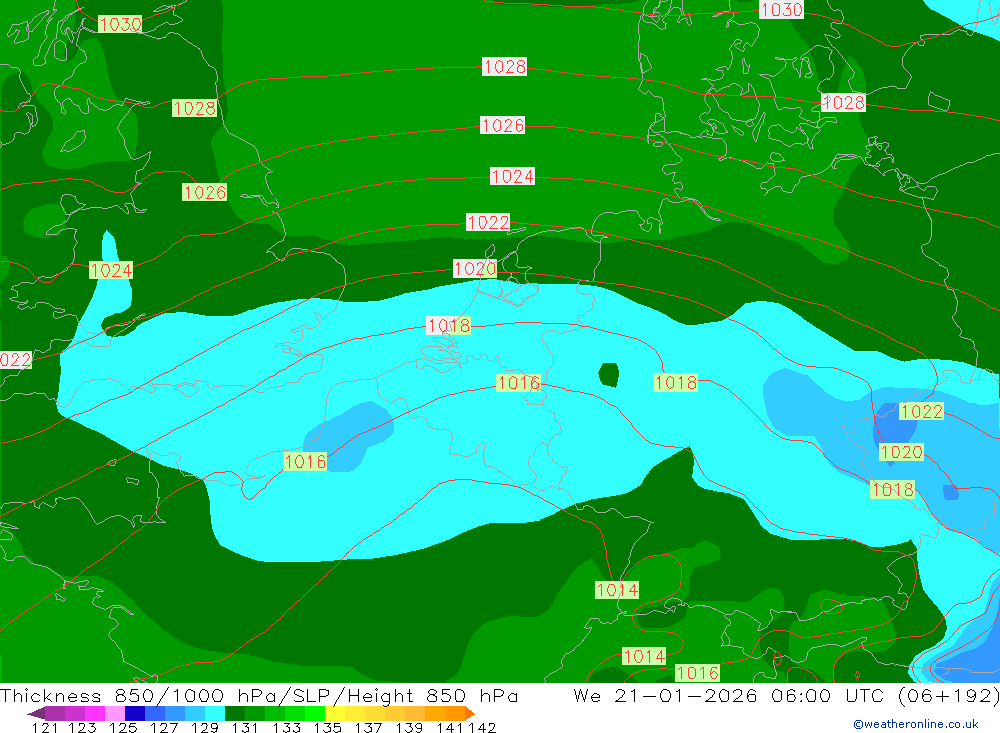Click the 1022 label above the central 1020
The image size is (1000, 733).
[488, 222]
